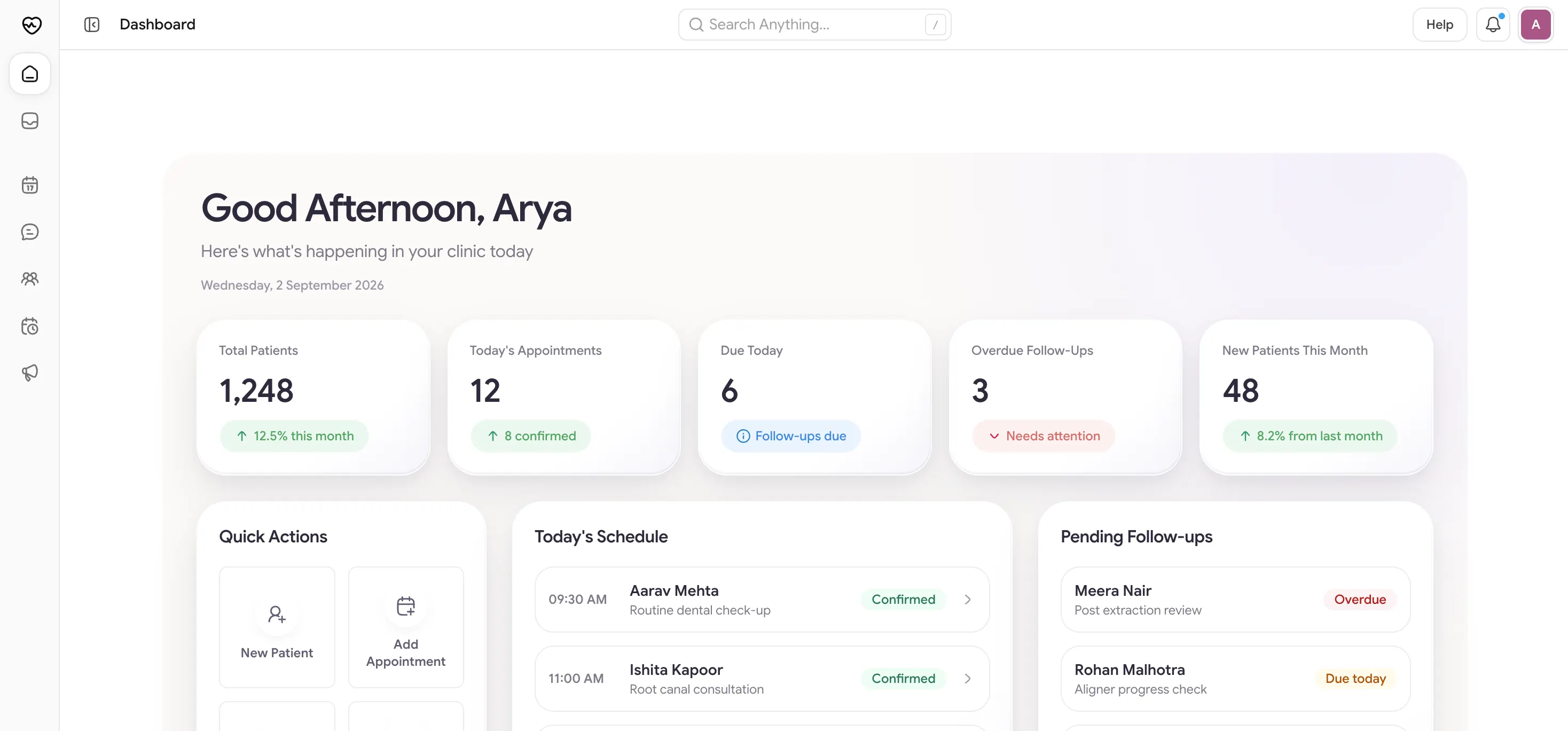
Task: Open the New Patients This Month card
Action: tap(1316, 397)
